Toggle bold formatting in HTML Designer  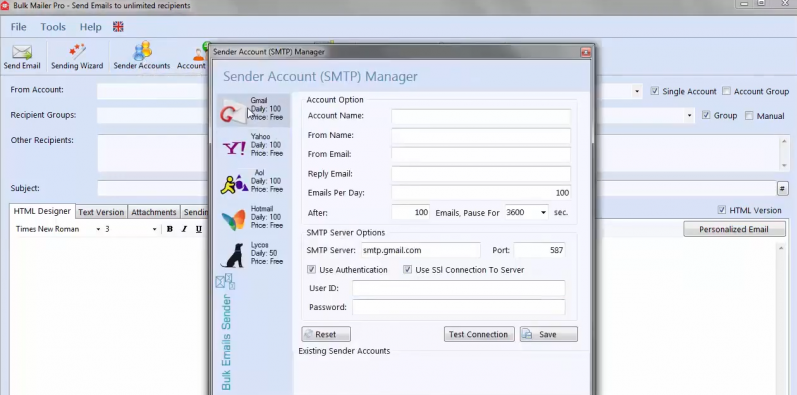coord(170,229)
